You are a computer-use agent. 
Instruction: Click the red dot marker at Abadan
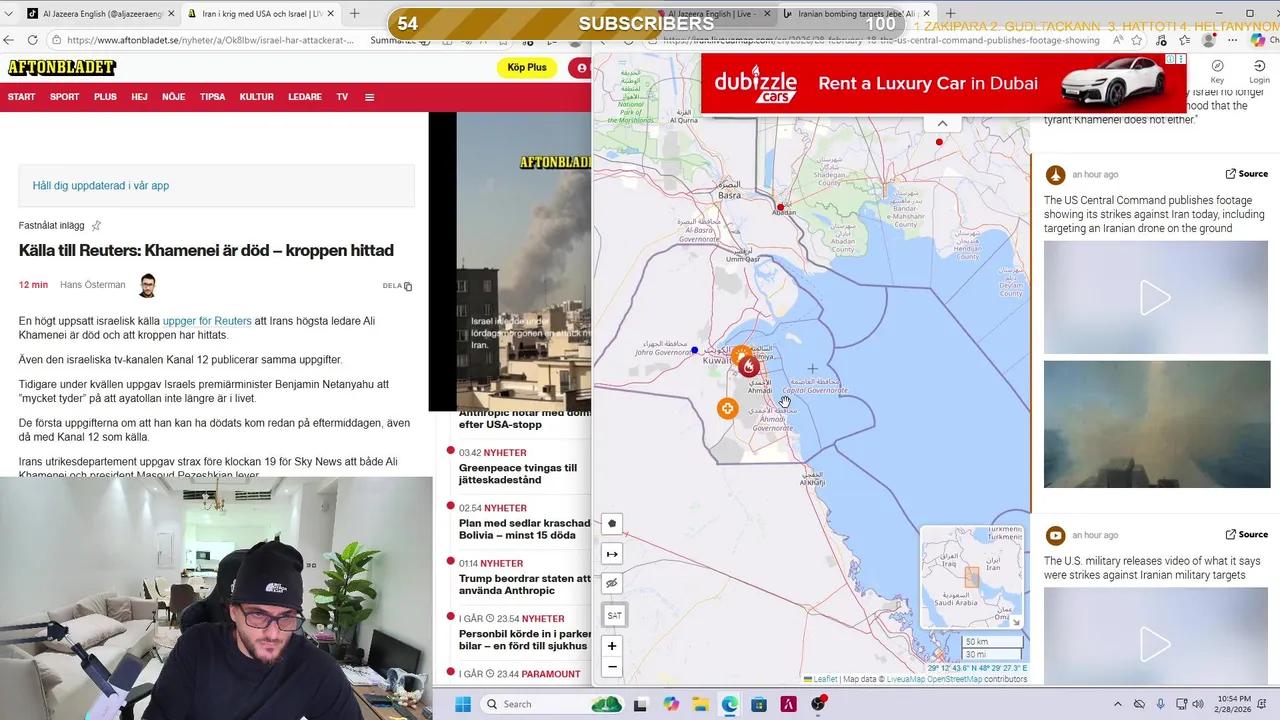[781, 208]
